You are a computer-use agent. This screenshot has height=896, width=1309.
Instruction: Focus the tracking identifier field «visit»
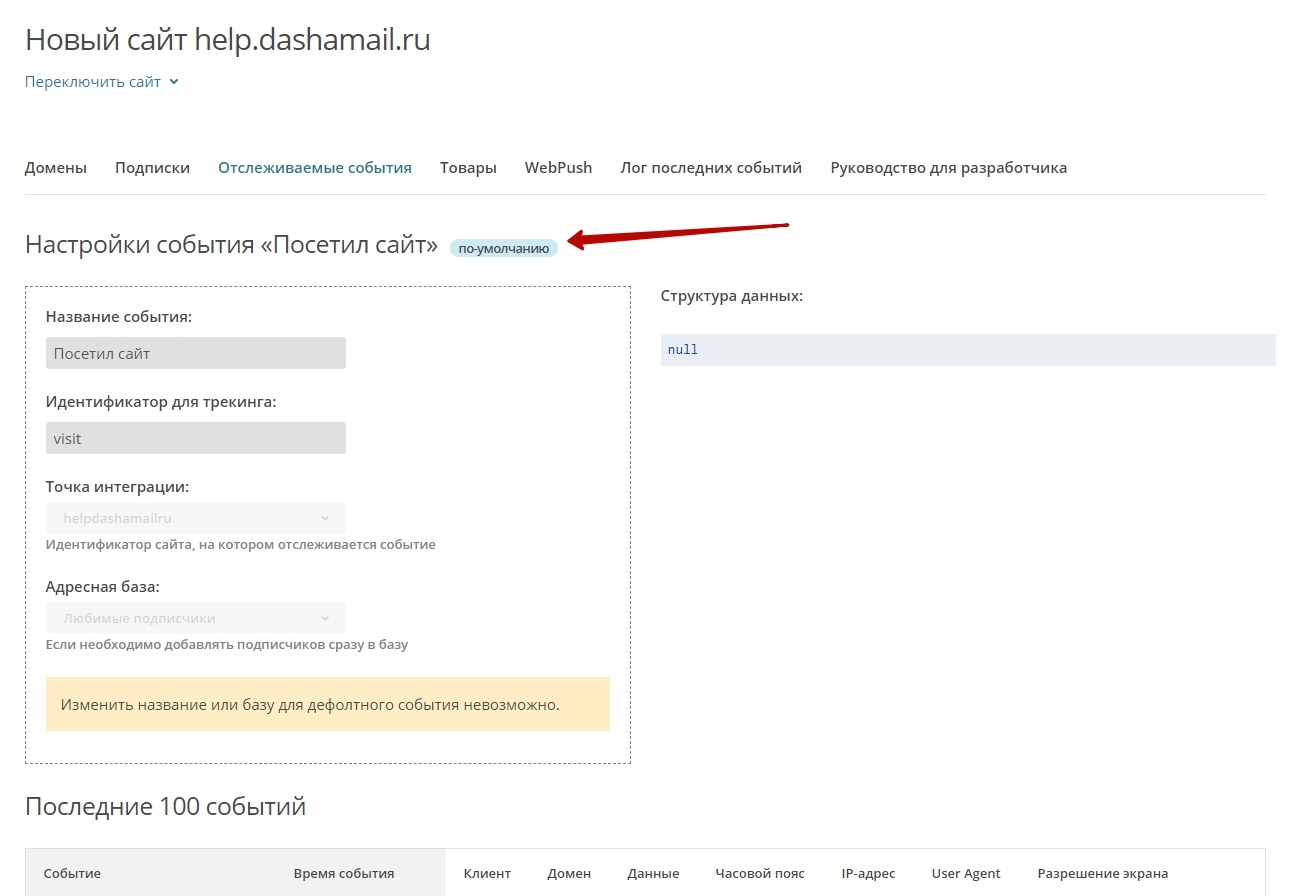tap(196, 438)
